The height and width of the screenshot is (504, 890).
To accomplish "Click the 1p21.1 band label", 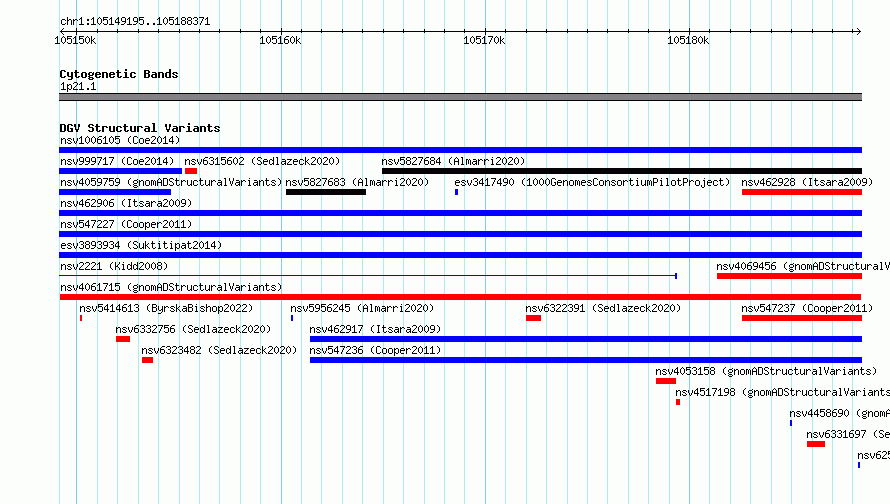I will (x=78, y=87).
